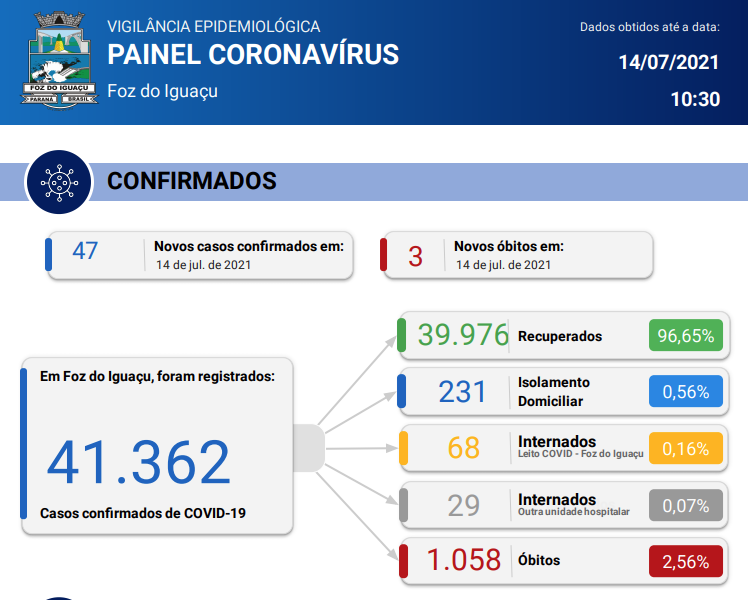748x600 pixels.
Task: Click the hospitalized count 68
Action: click(x=463, y=448)
